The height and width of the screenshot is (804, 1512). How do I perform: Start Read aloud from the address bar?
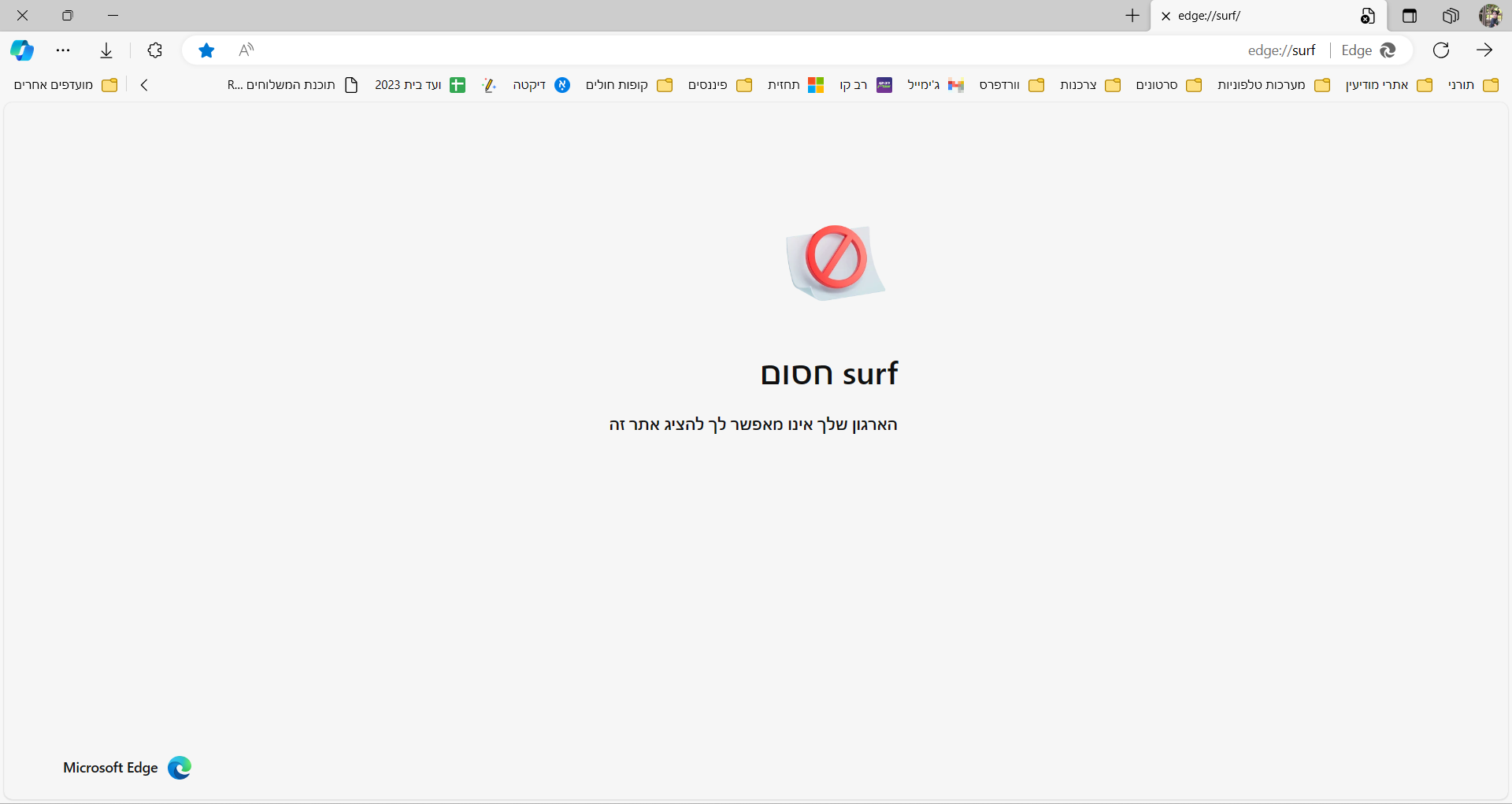click(246, 50)
